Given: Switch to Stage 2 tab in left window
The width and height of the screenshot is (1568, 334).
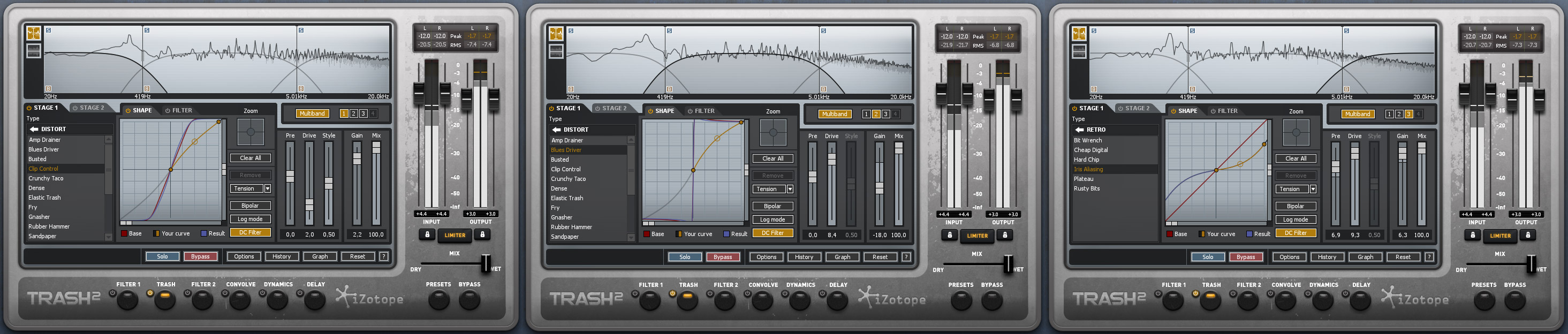Looking at the screenshot, I should point(88,108).
